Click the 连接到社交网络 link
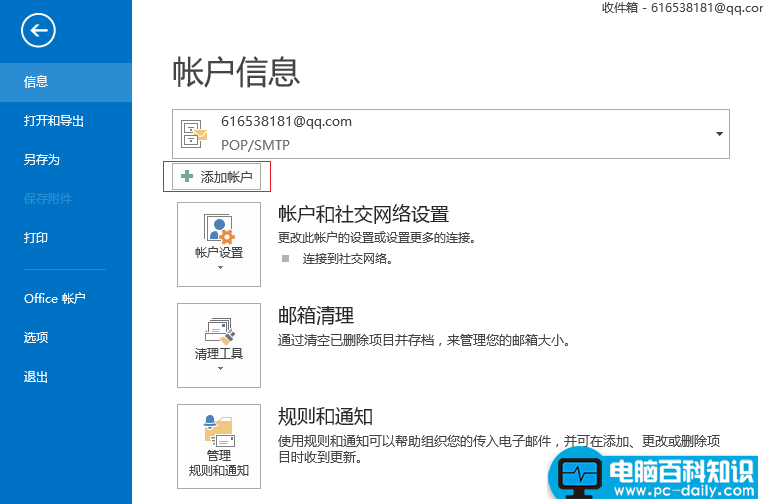This screenshot has width=763, height=504. point(347,259)
